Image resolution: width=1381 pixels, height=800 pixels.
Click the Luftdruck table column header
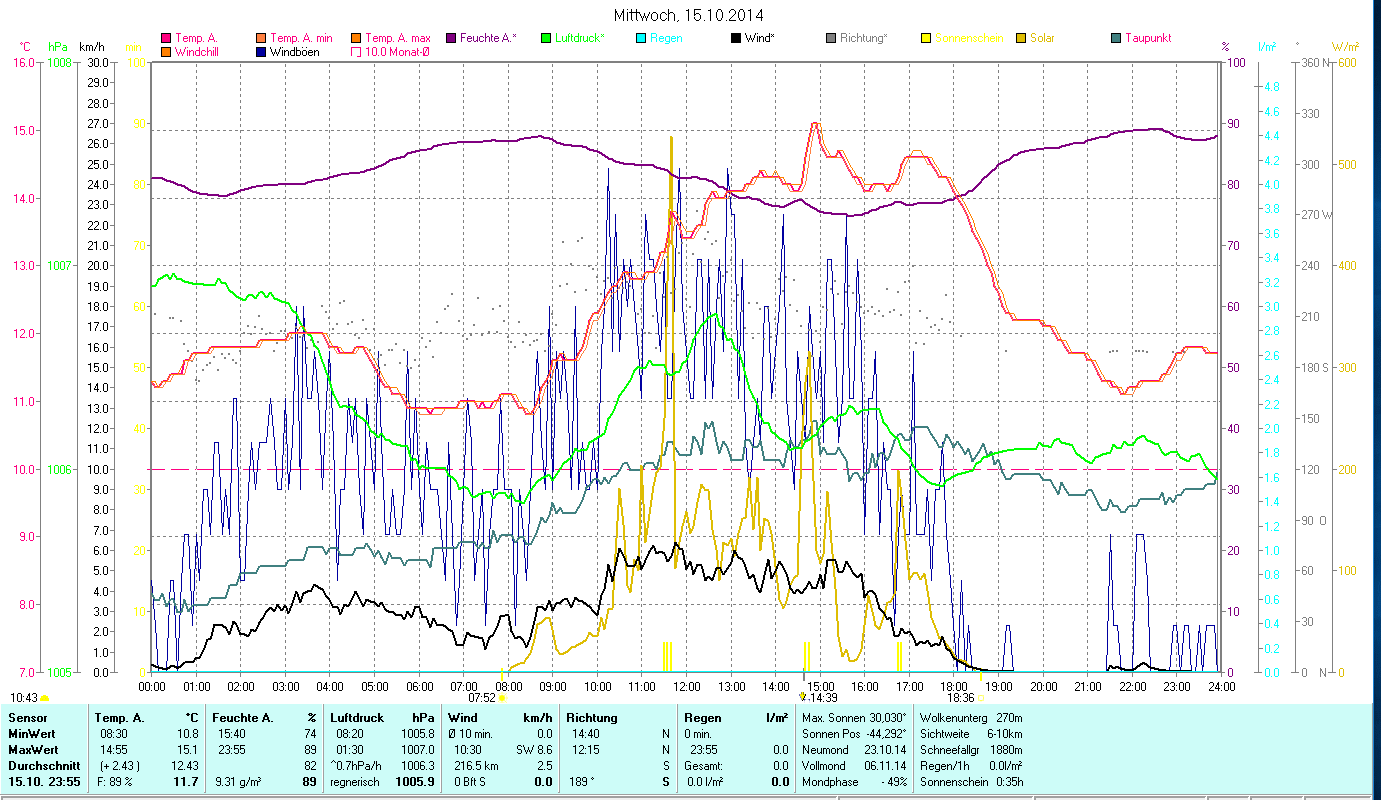pos(359,718)
